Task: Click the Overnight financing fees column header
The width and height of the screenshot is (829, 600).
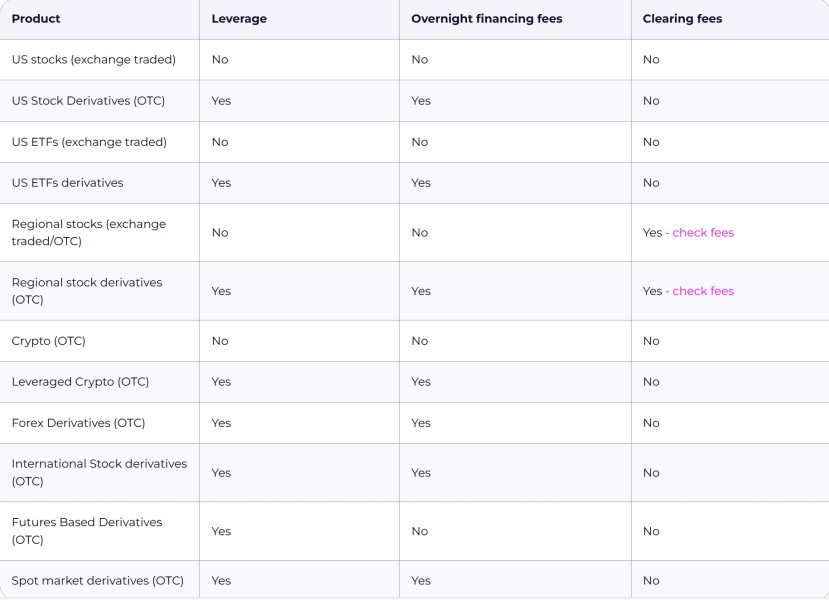Action: (x=486, y=19)
